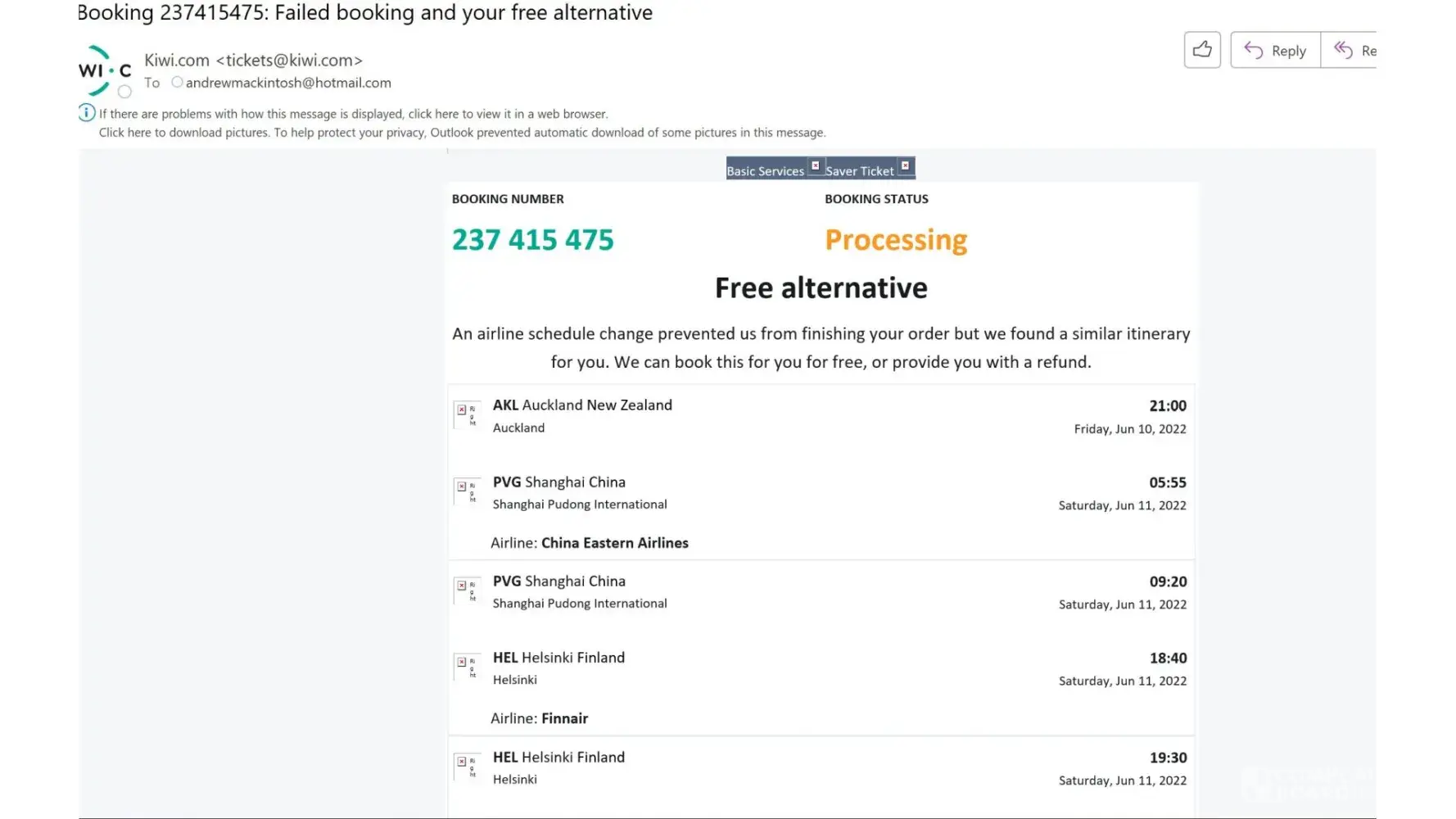Click booking number 237 415 475

(x=533, y=240)
